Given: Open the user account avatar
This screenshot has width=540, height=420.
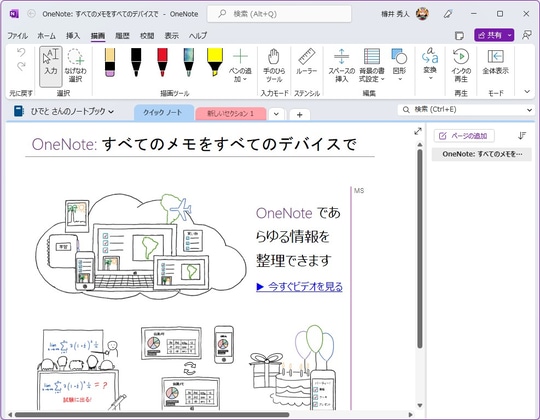Looking at the screenshot, I should coord(422,14).
